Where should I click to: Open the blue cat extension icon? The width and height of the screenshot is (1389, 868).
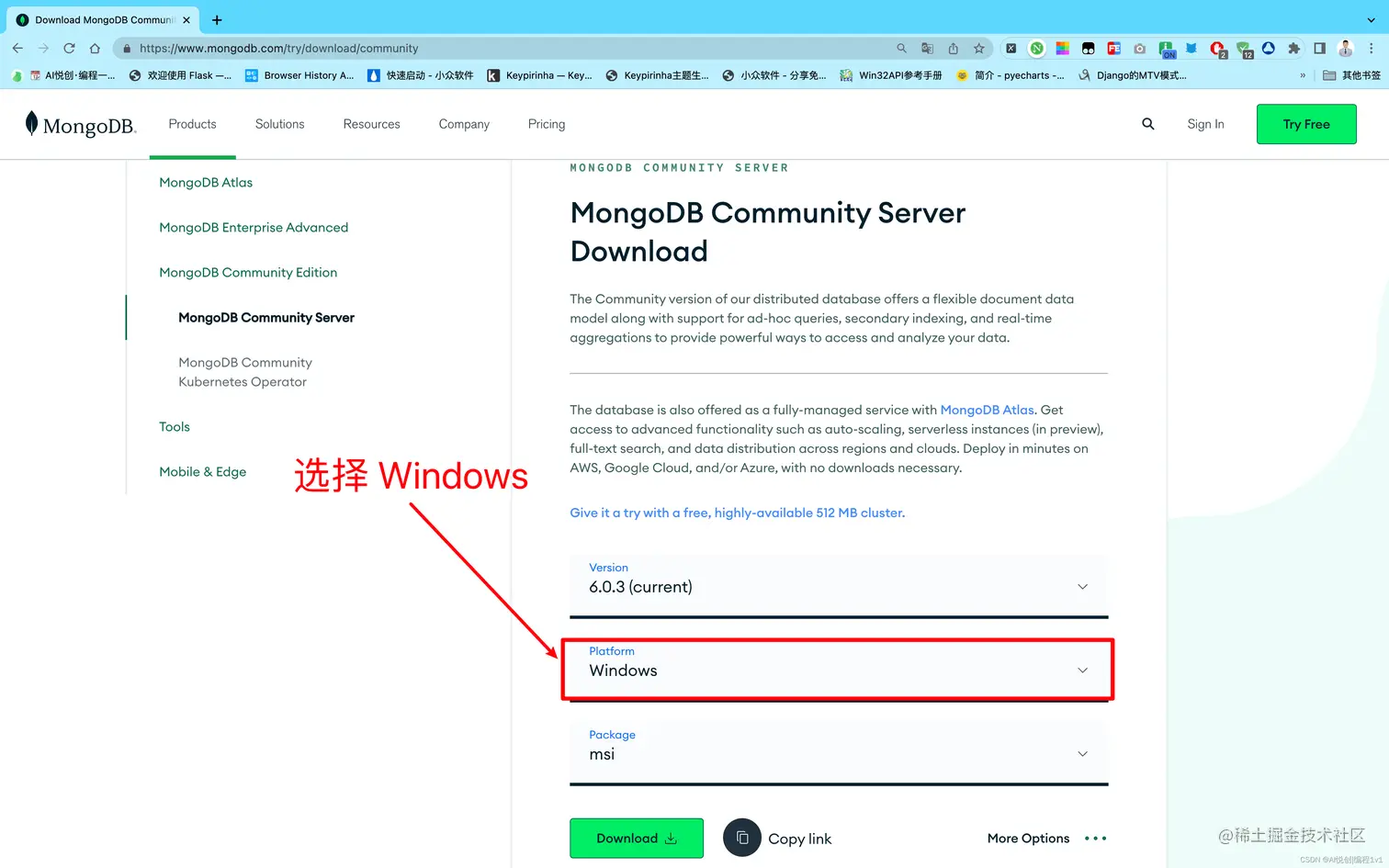[x=1191, y=48]
